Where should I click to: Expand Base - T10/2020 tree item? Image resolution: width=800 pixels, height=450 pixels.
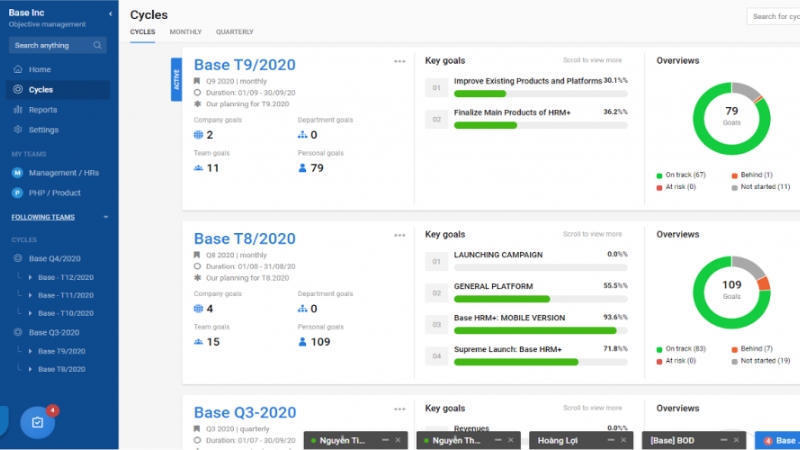30,313
